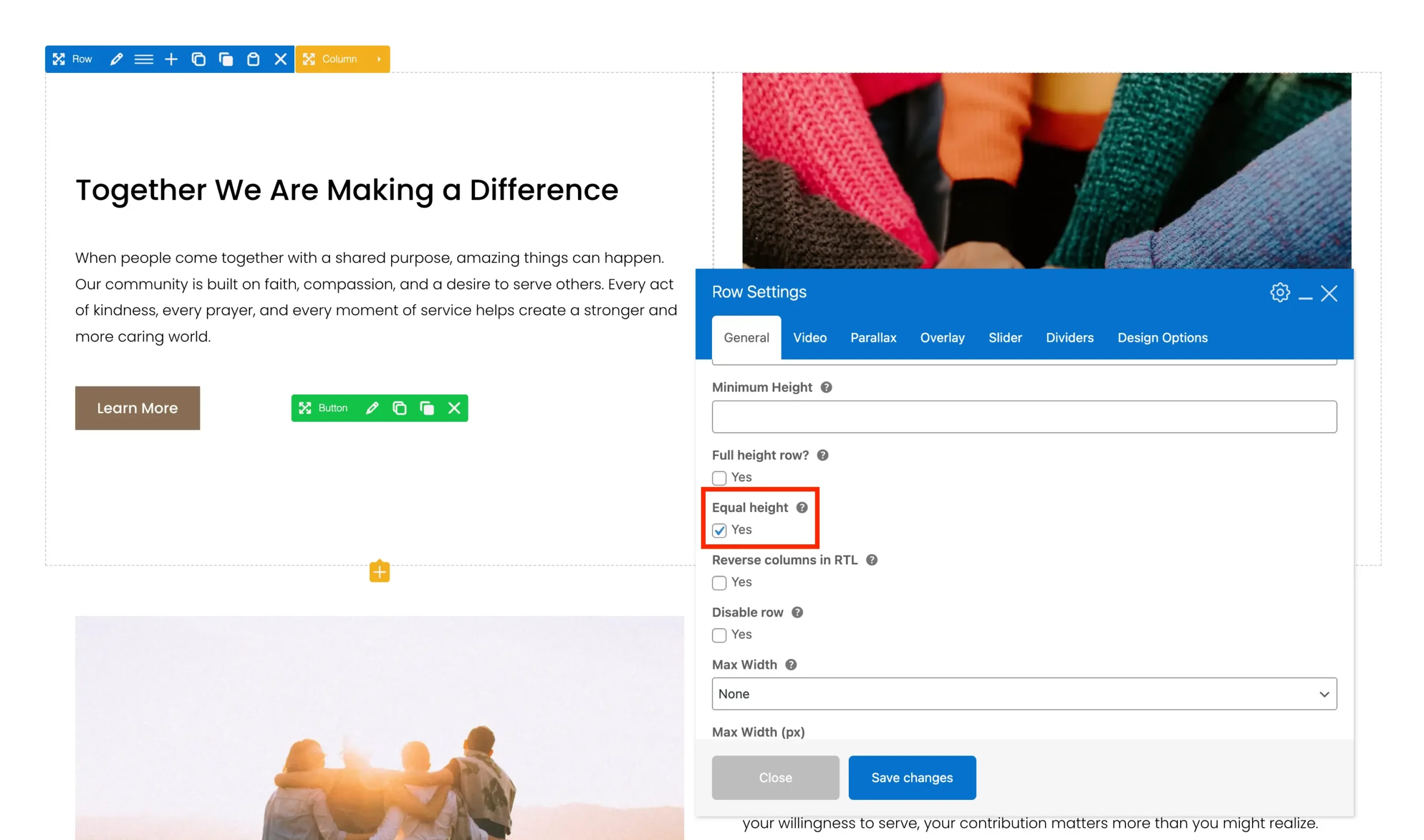1424x840 pixels.
Task: Enable Reverse columns in RTL checkbox
Action: coord(719,583)
